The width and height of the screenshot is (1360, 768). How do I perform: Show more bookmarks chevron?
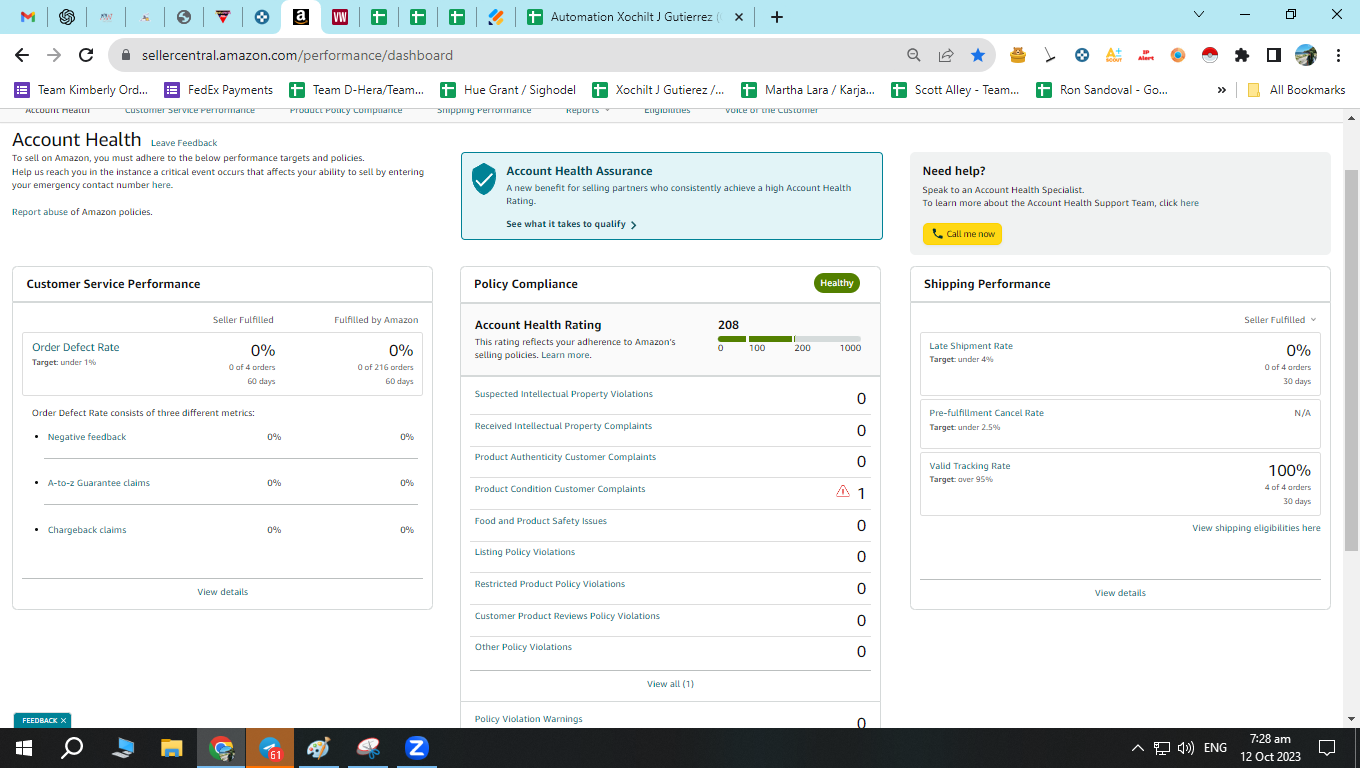(1221, 90)
